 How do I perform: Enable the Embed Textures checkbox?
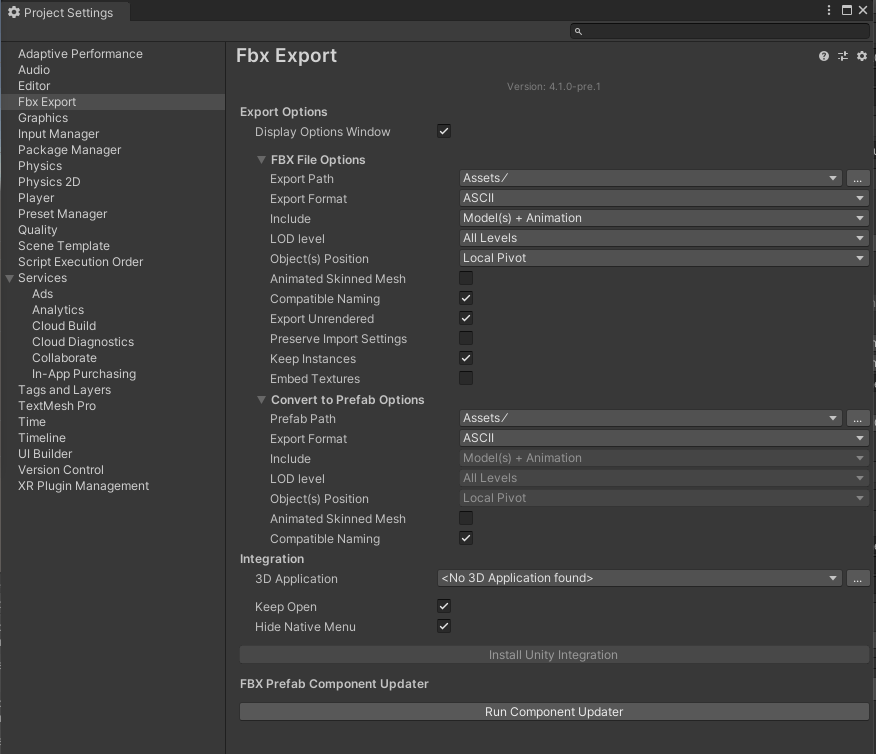pos(465,378)
